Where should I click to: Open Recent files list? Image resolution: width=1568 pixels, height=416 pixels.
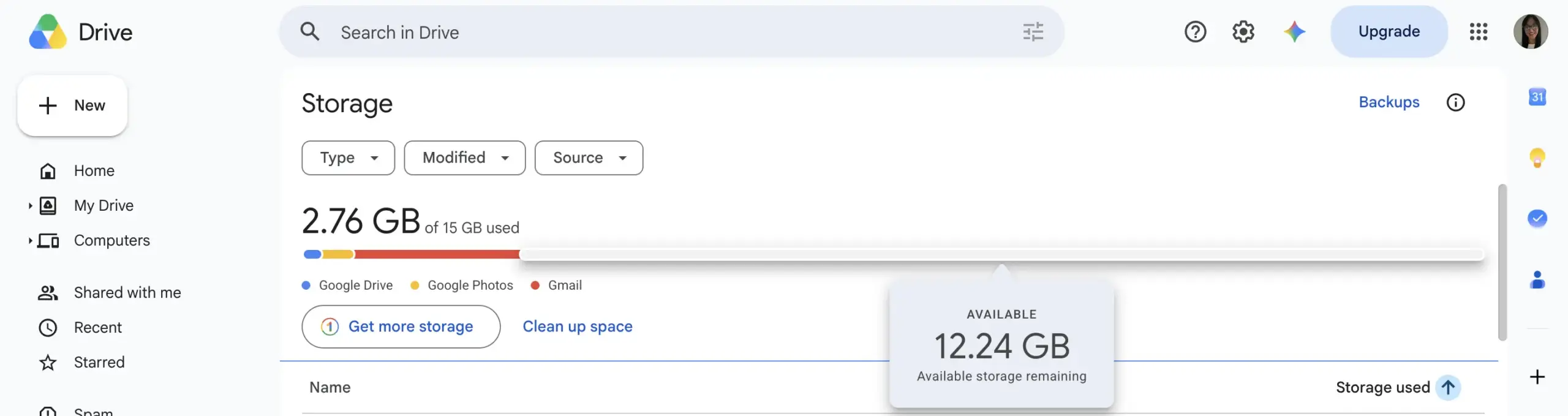pyautogui.click(x=98, y=328)
